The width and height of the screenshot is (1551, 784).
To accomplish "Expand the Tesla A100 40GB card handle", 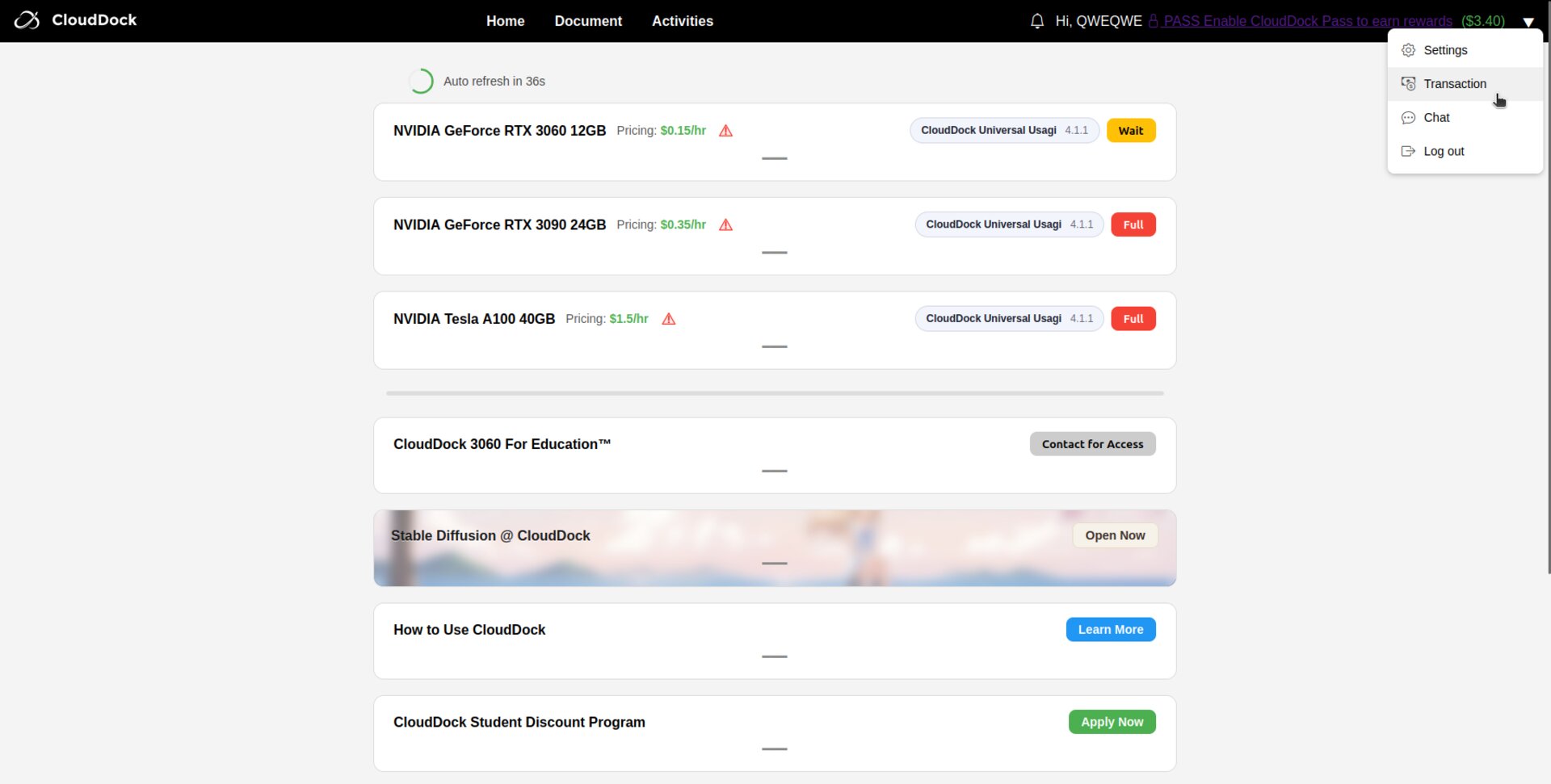I will pyautogui.click(x=774, y=346).
